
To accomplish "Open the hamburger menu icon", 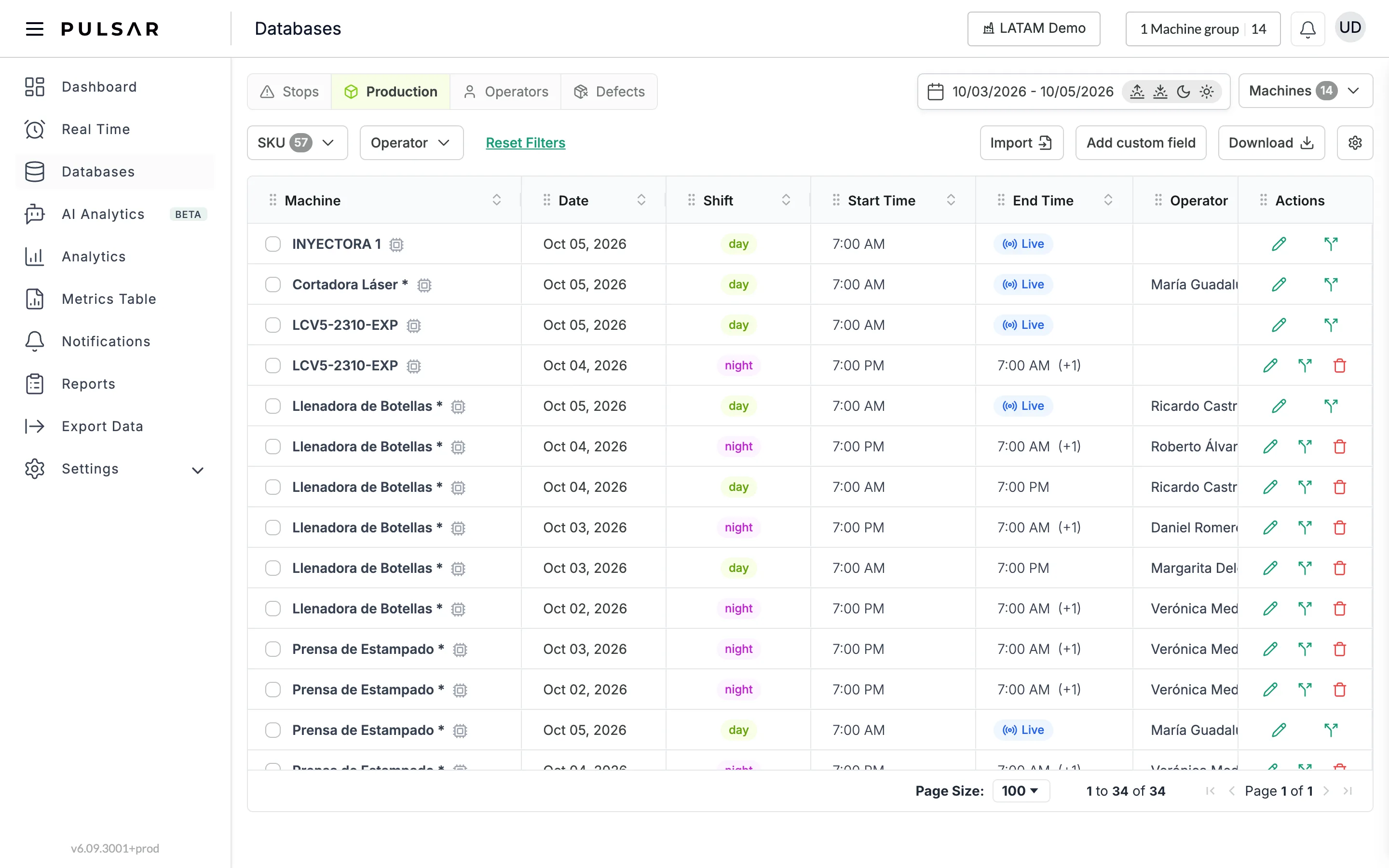I will click(x=34, y=29).
